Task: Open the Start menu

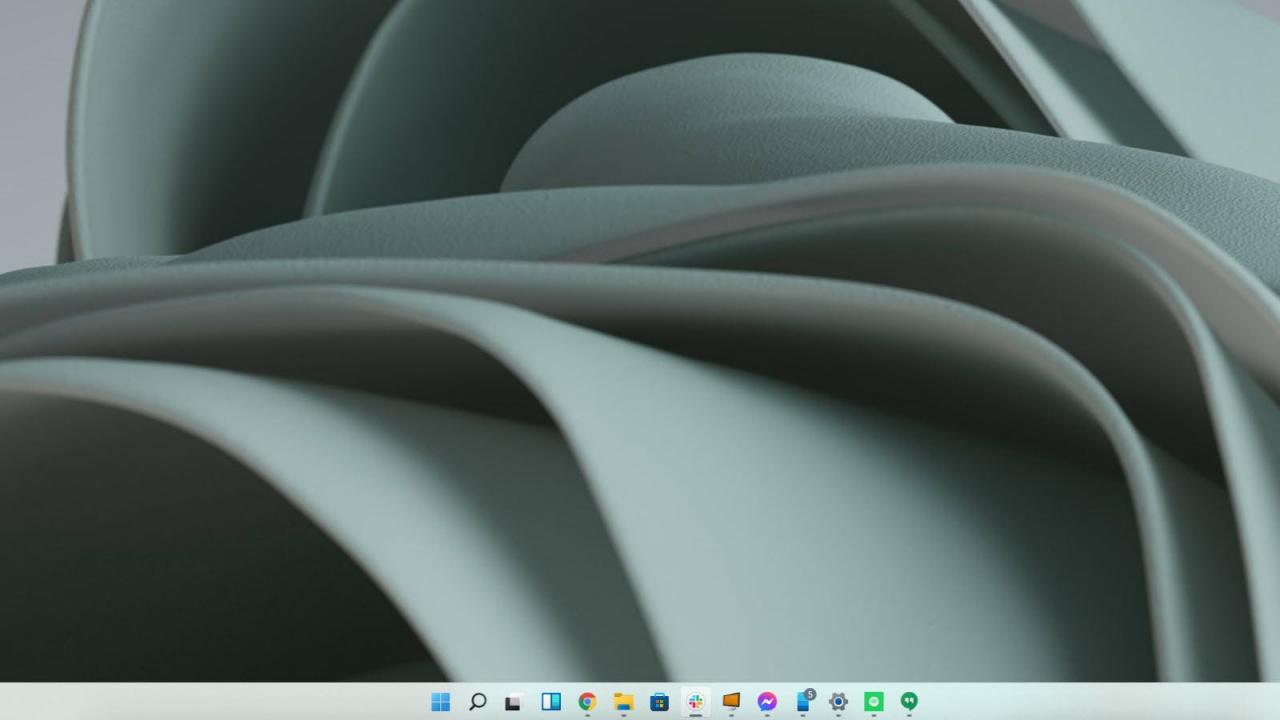Action: (x=441, y=702)
